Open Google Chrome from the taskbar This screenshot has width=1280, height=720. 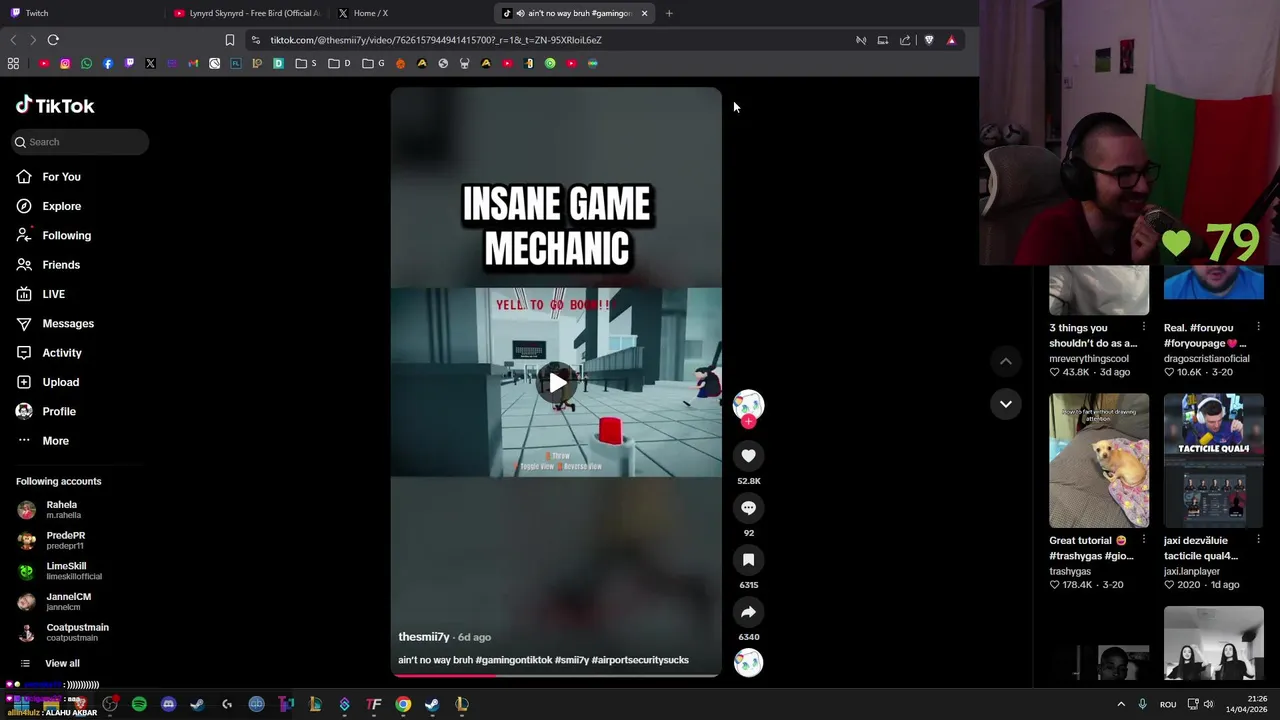click(x=403, y=704)
